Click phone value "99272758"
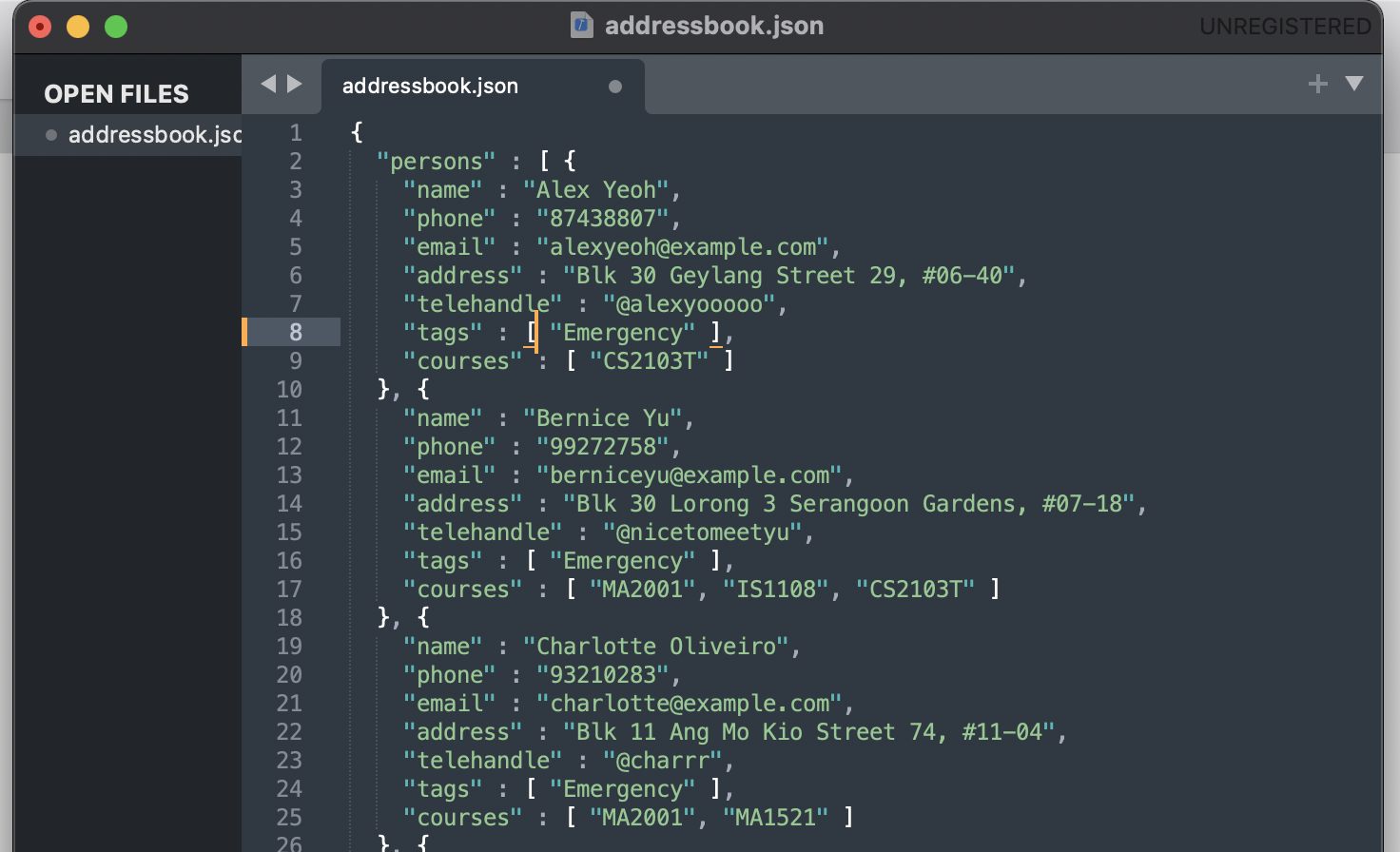 point(603,446)
